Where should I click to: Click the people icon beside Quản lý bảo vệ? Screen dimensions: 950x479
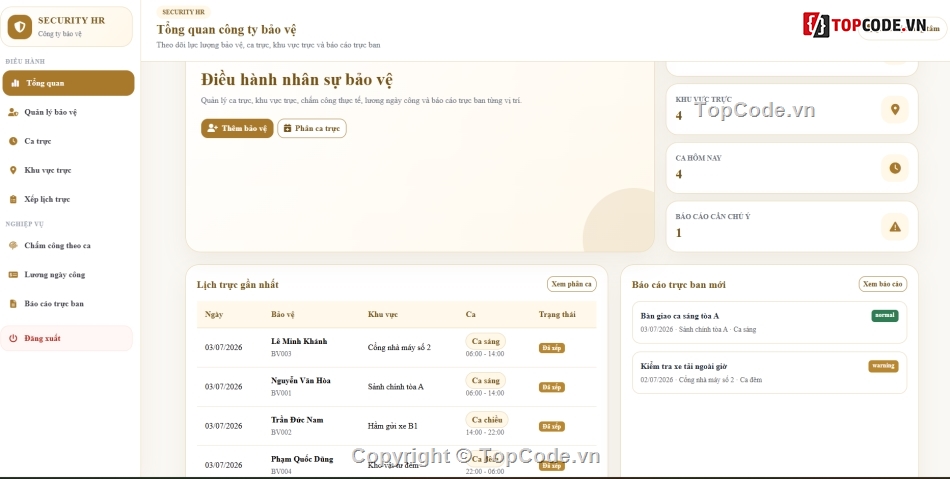coord(13,112)
